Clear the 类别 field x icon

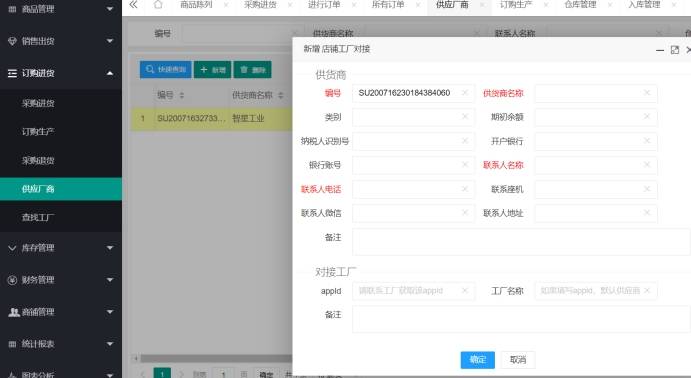click(464, 116)
